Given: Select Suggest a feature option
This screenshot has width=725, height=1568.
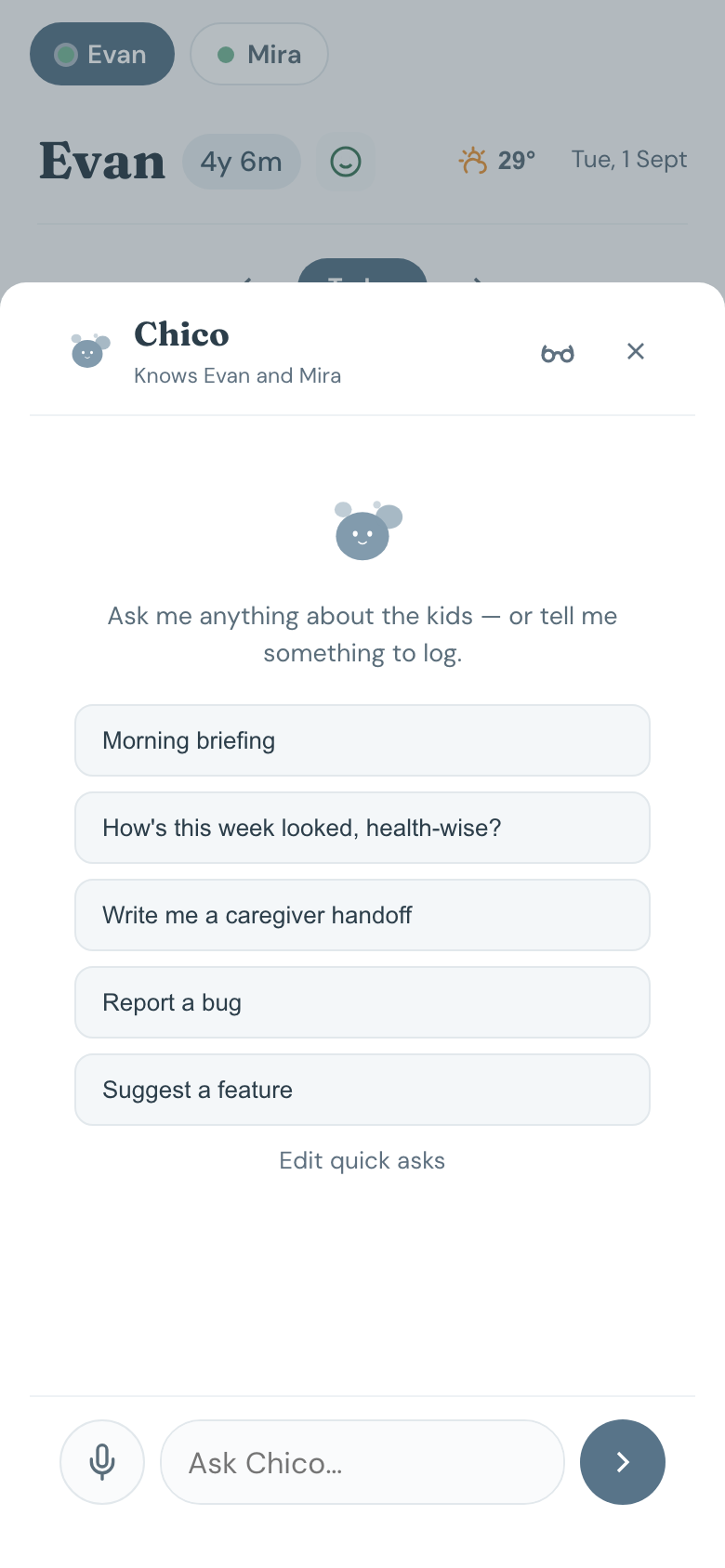Looking at the screenshot, I should coord(362,1090).
